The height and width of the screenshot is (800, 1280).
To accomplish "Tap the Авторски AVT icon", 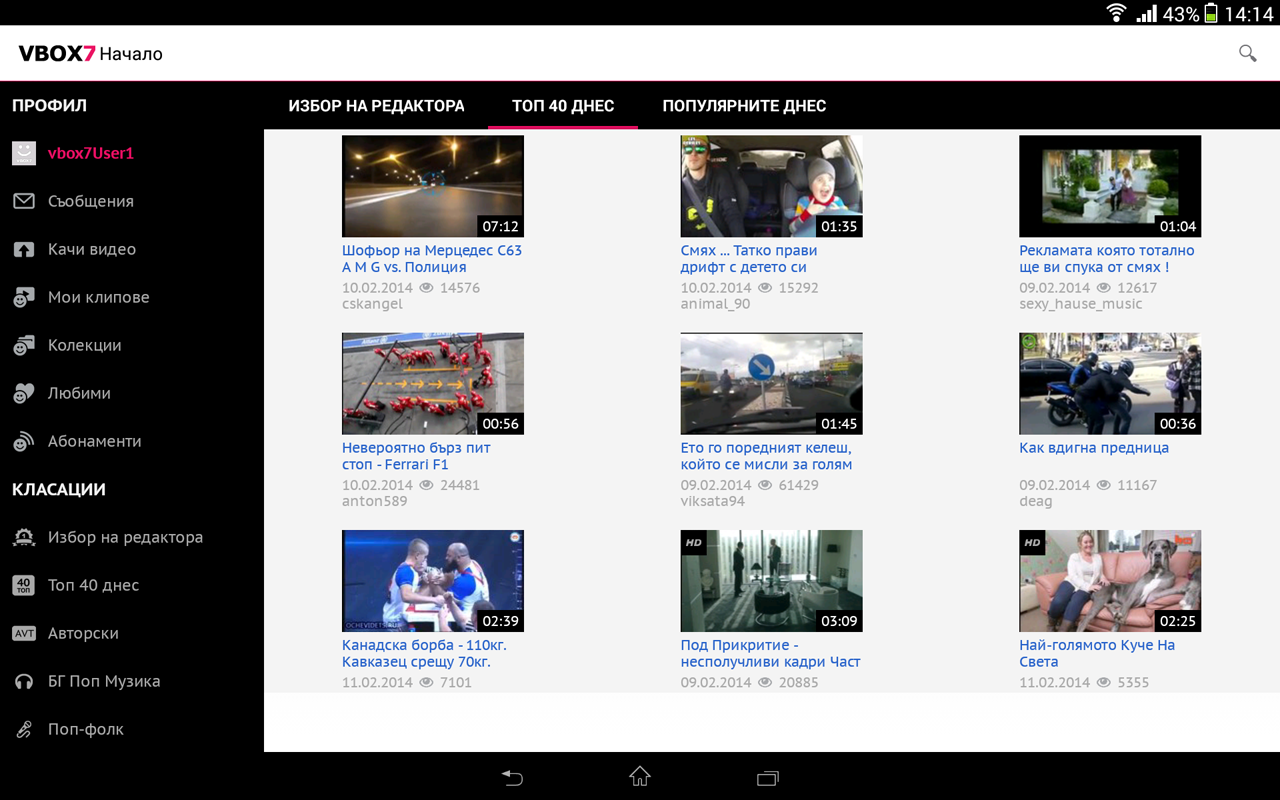I will (x=24, y=633).
